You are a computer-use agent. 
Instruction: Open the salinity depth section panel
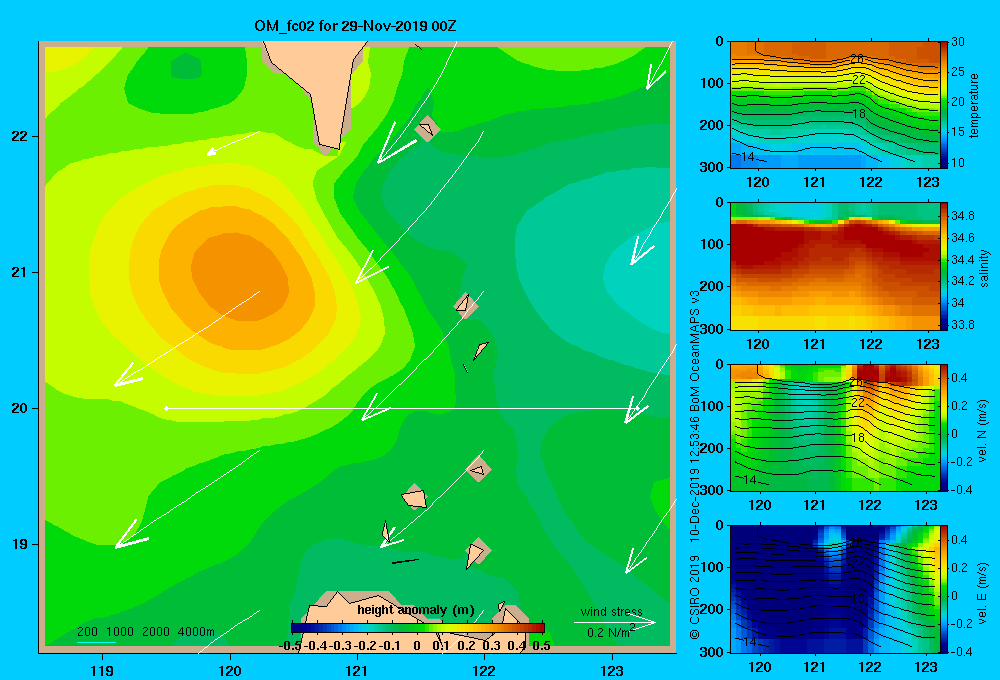(834, 266)
